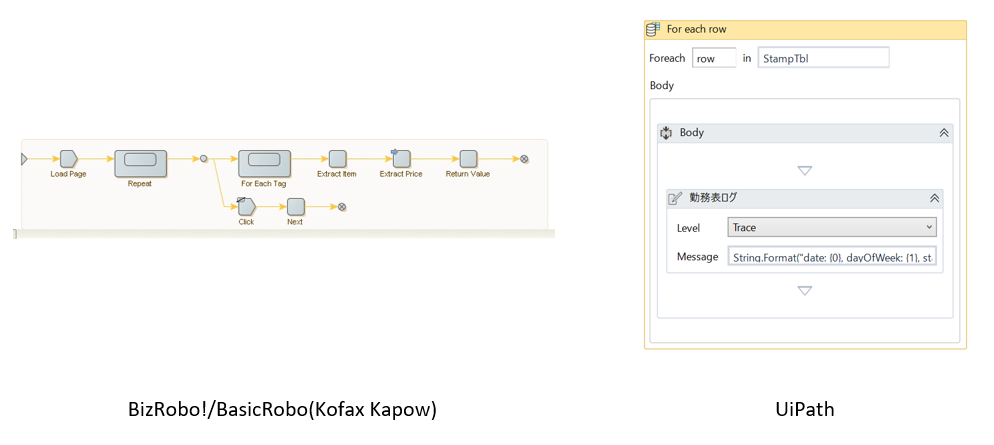Select the Repeat loop step node

tap(140, 164)
